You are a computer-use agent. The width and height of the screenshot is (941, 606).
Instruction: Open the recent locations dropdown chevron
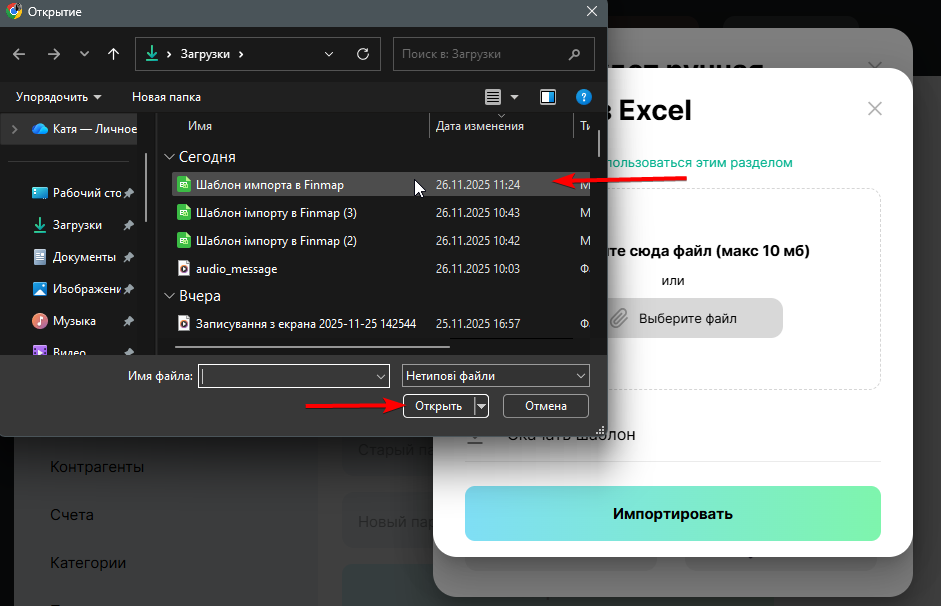[84, 54]
